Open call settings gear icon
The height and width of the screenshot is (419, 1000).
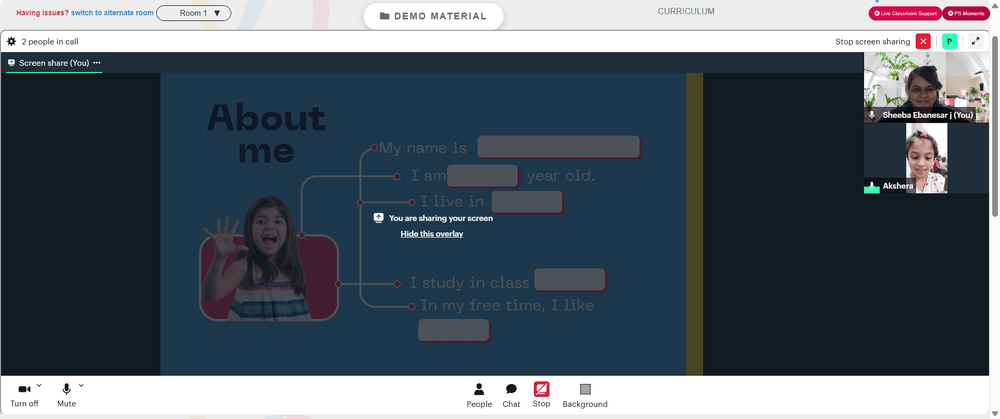pyautogui.click(x=11, y=41)
